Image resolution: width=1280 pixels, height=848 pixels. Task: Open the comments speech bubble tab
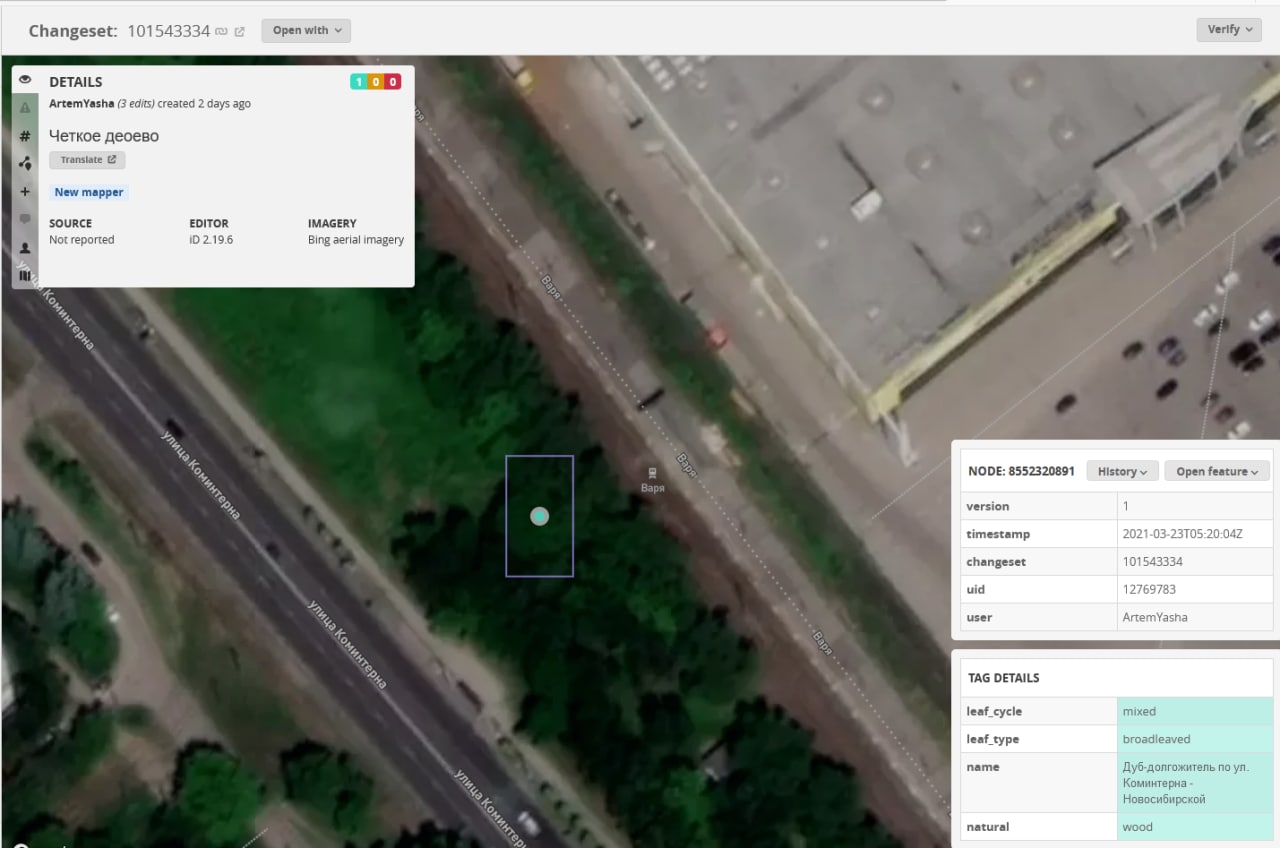click(x=25, y=219)
